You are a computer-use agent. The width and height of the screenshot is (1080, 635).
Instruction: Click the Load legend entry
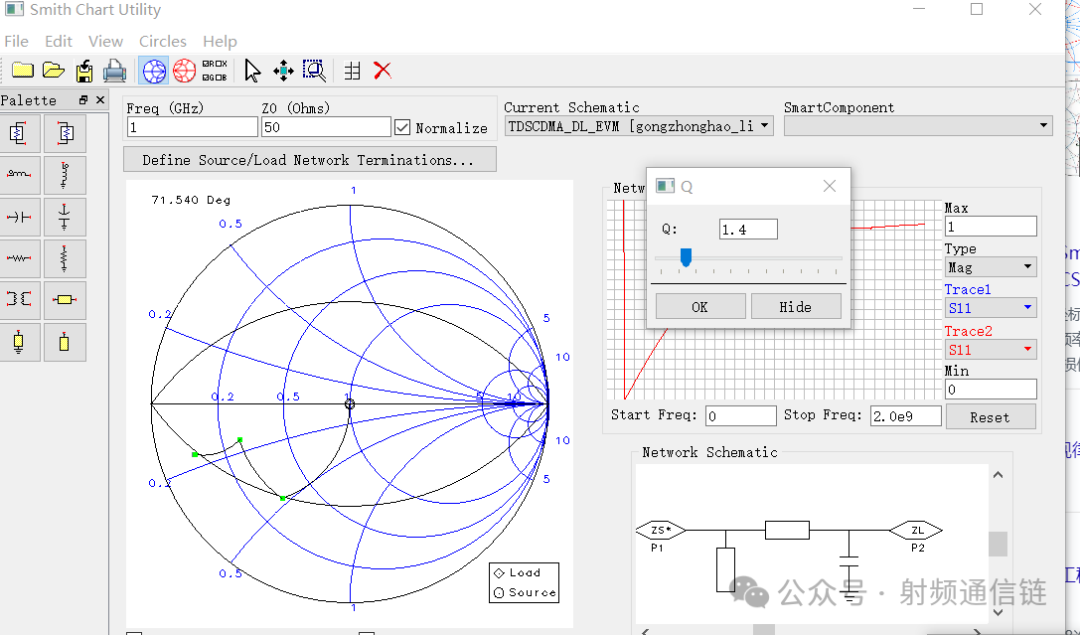coord(517,573)
